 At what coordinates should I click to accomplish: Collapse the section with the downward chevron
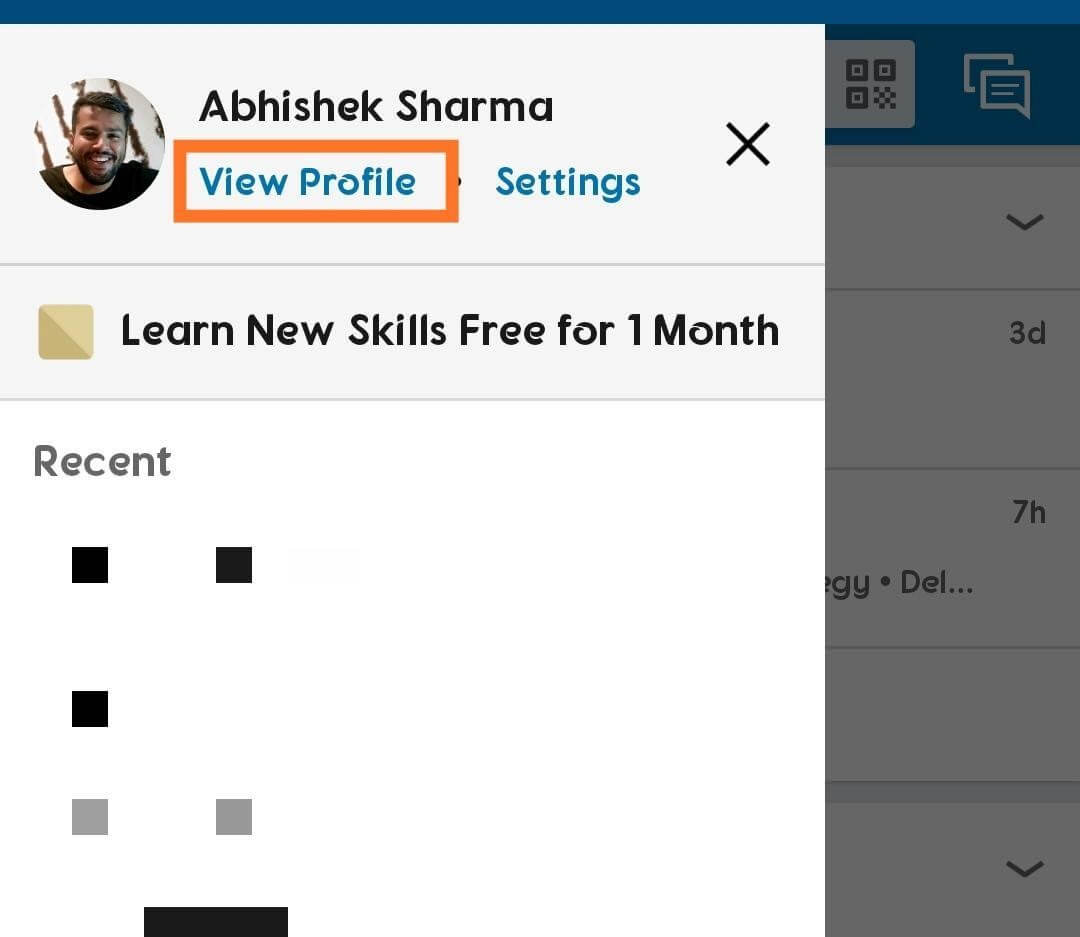(1024, 223)
